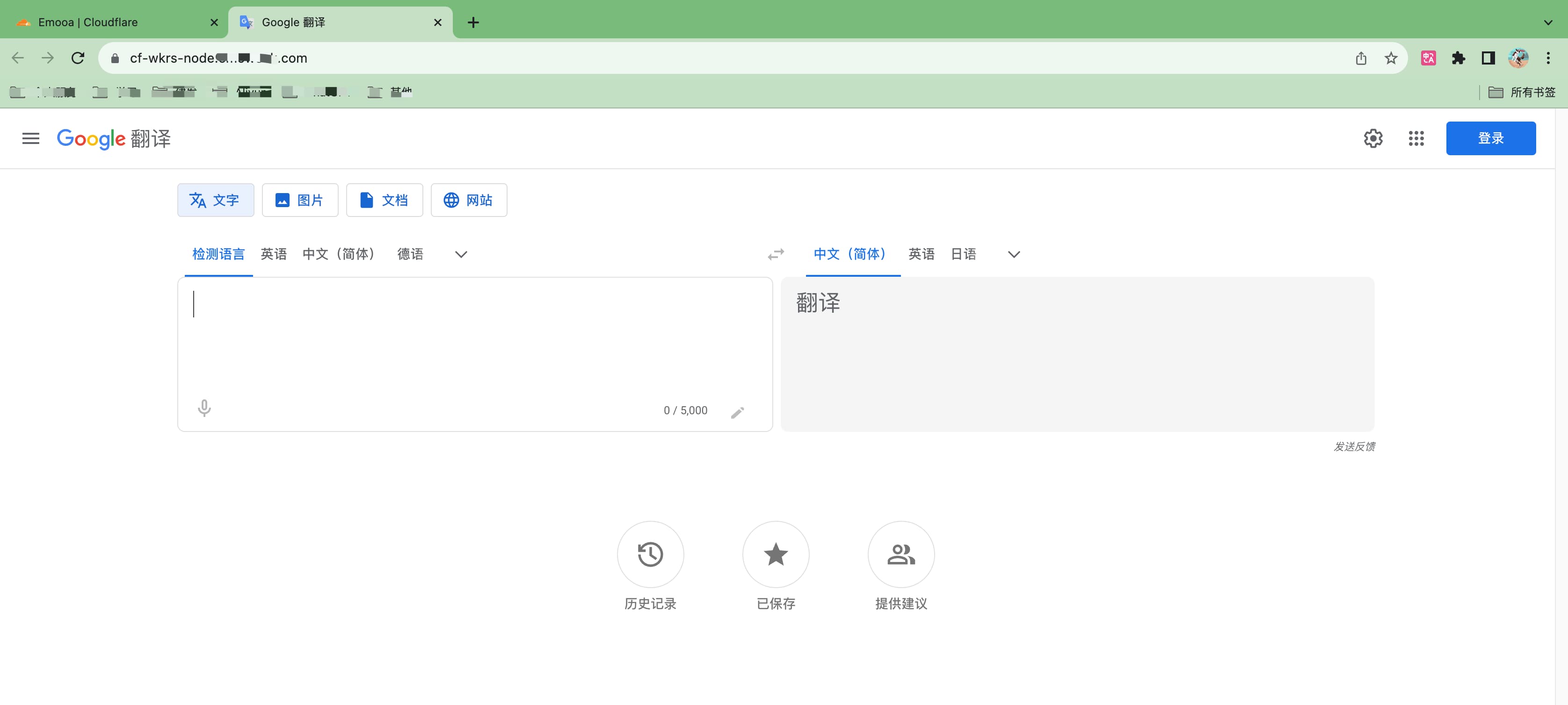Click the 登录 sign-in button
The width and height of the screenshot is (1568, 705).
click(1491, 138)
